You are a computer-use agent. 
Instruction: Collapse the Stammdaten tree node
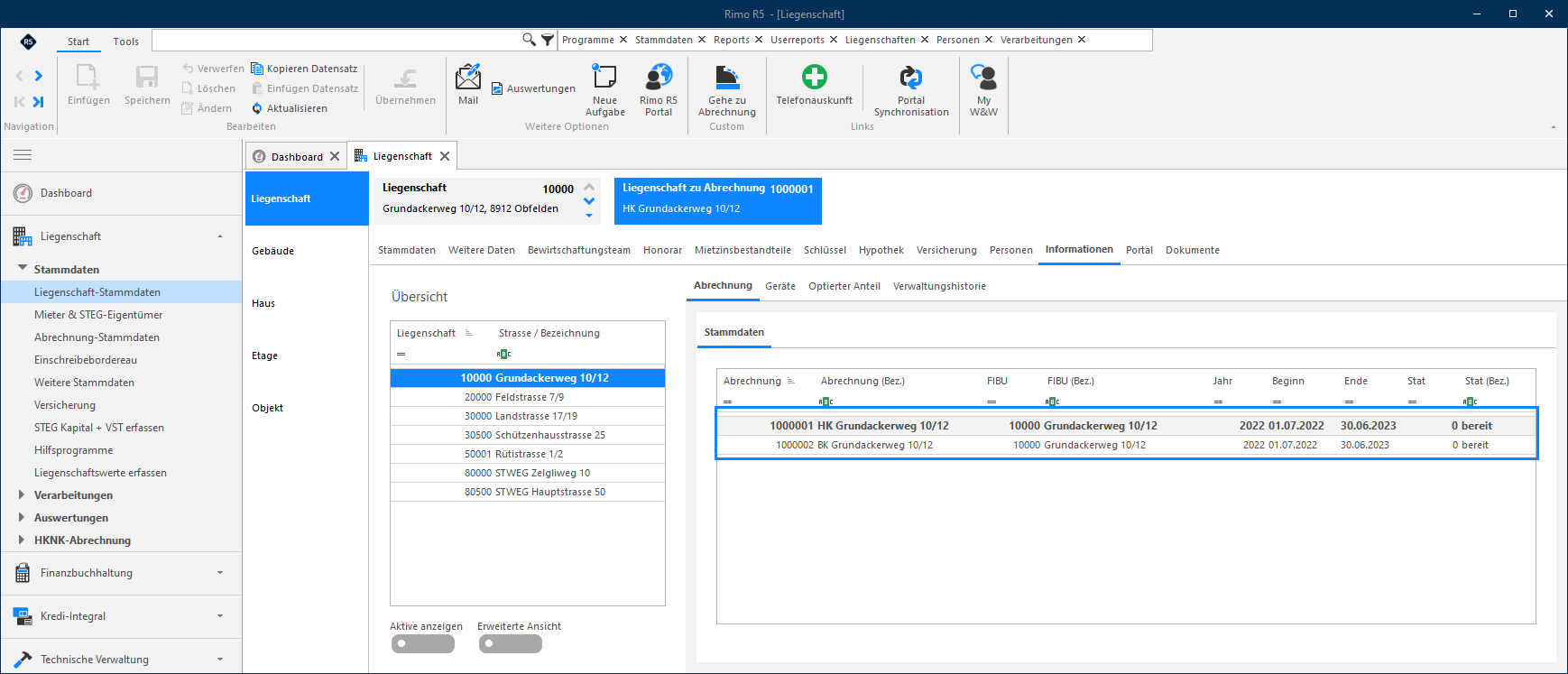23,268
